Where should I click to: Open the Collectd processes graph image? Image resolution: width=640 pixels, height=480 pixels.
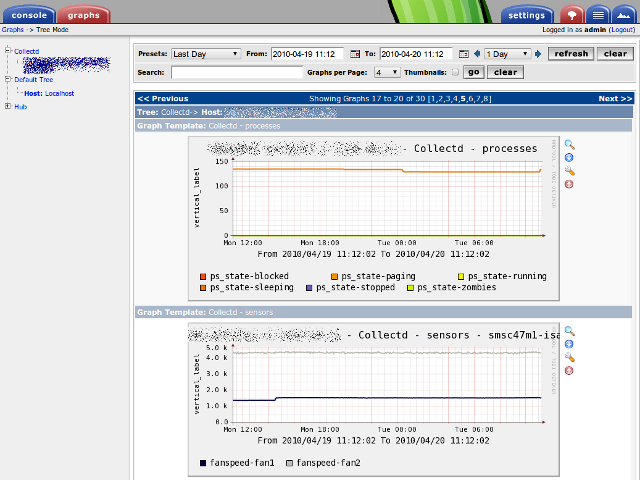click(x=373, y=218)
